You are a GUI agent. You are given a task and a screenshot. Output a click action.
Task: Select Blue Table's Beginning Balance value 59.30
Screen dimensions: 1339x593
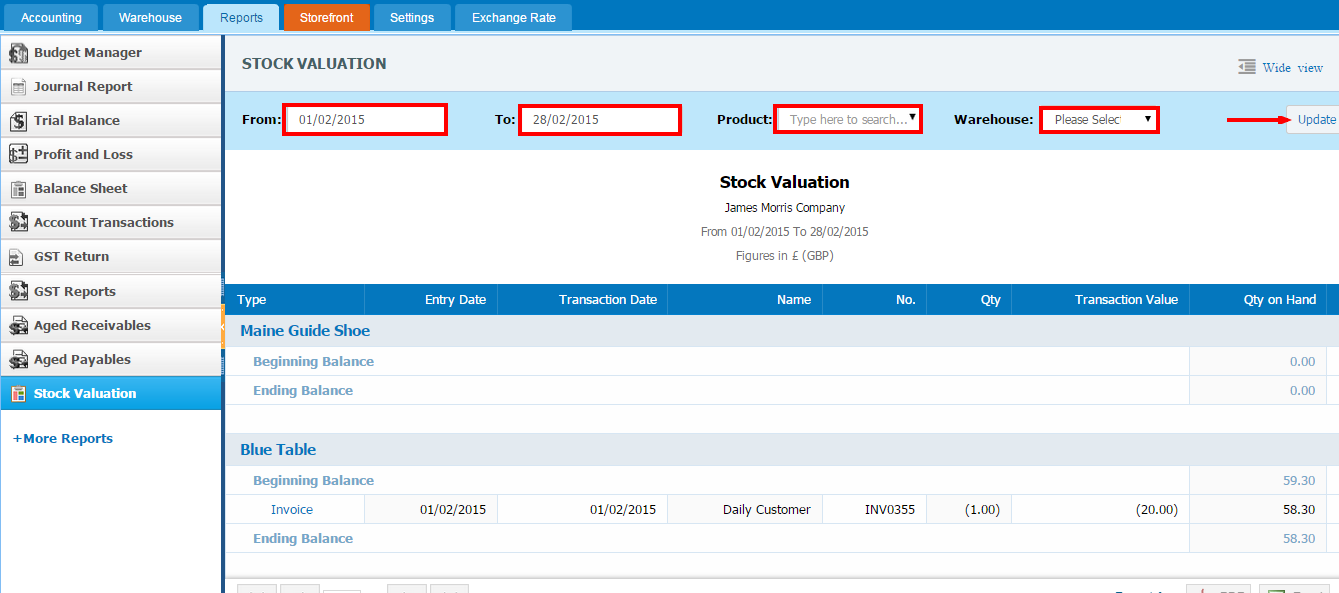[1299, 481]
